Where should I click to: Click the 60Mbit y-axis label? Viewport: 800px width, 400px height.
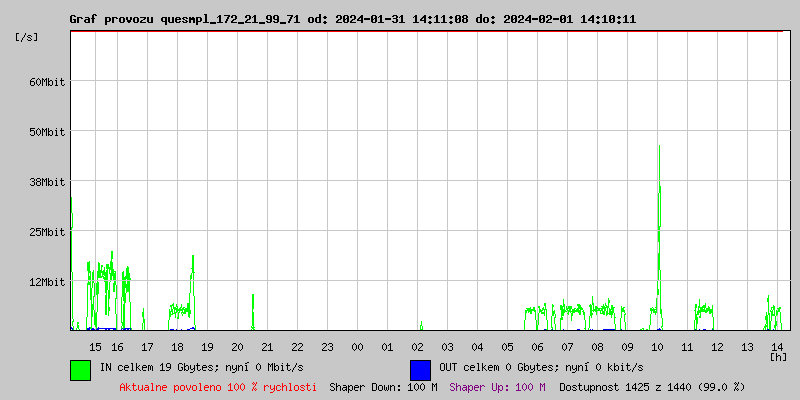tap(47, 82)
